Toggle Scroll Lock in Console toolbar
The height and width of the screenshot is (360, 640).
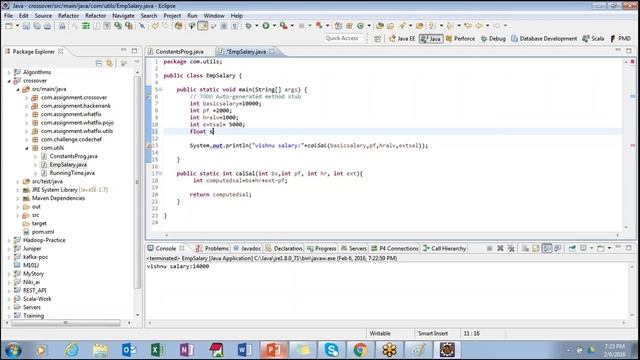(536, 248)
